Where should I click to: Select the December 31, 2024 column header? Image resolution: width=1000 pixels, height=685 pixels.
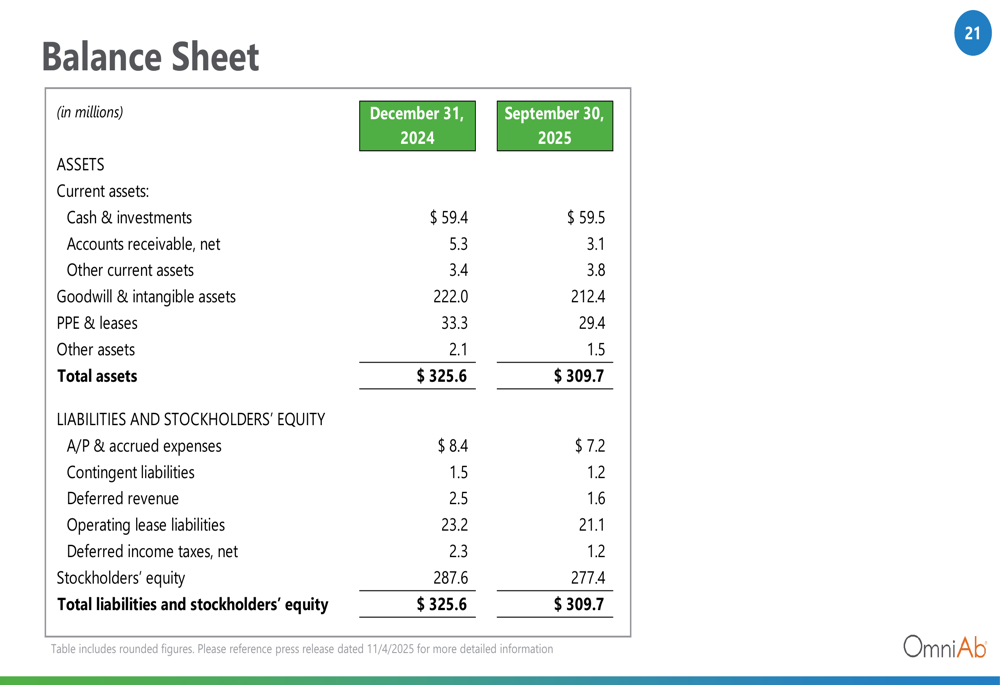(417, 126)
